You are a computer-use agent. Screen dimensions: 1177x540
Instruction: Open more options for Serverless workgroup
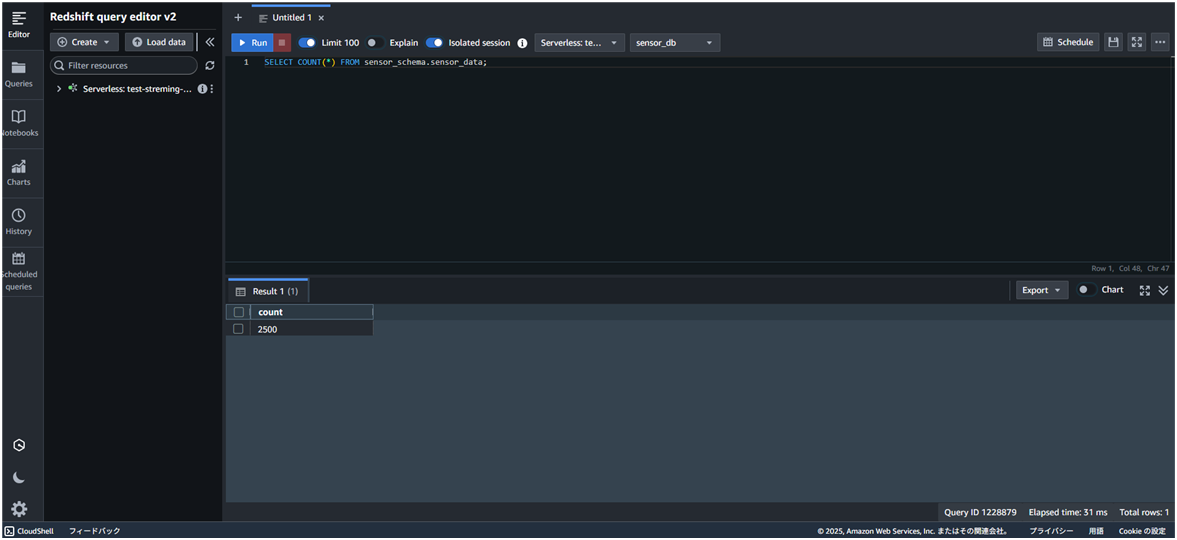click(x=212, y=89)
